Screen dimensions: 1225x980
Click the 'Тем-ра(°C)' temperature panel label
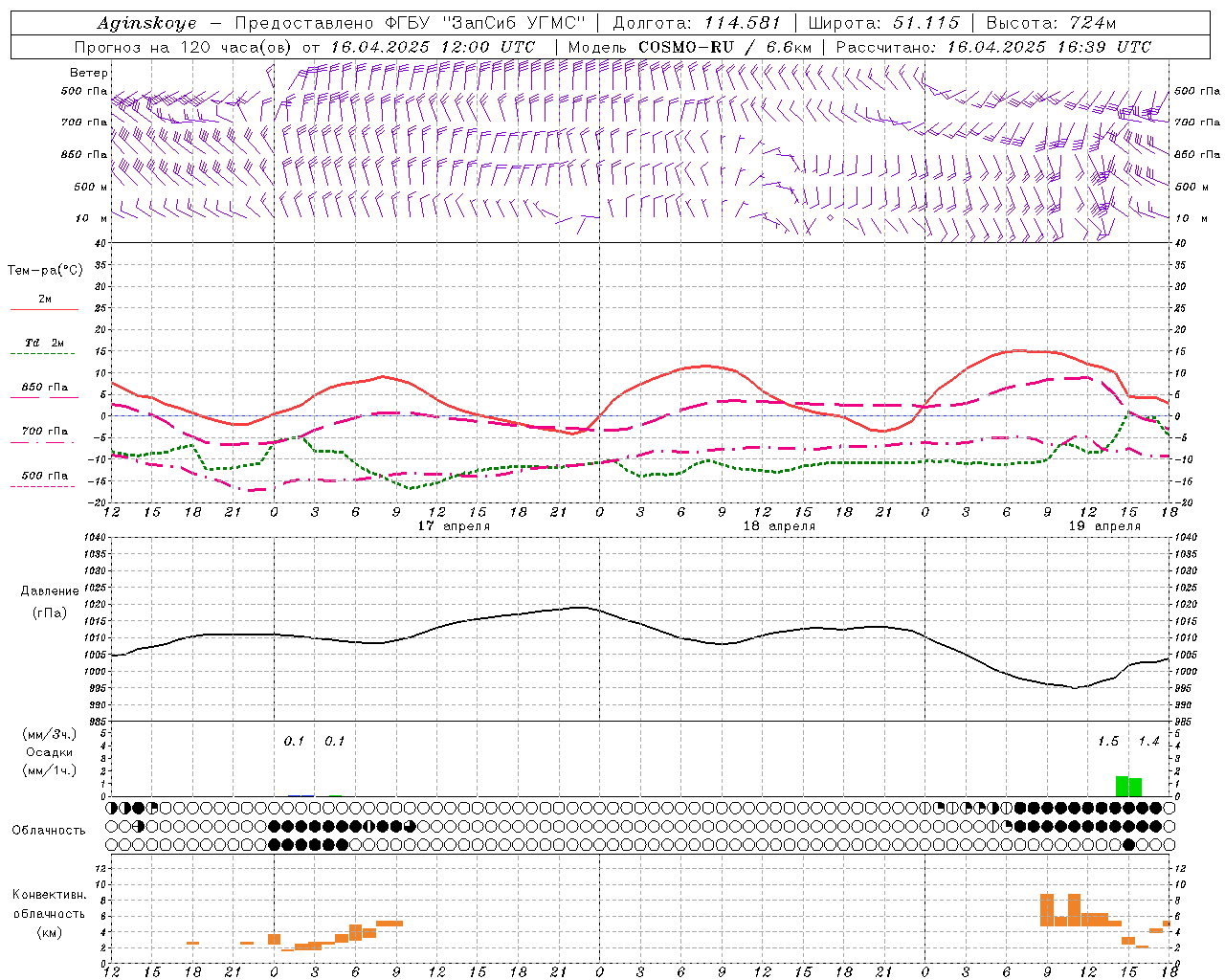click(x=45, y=271)
